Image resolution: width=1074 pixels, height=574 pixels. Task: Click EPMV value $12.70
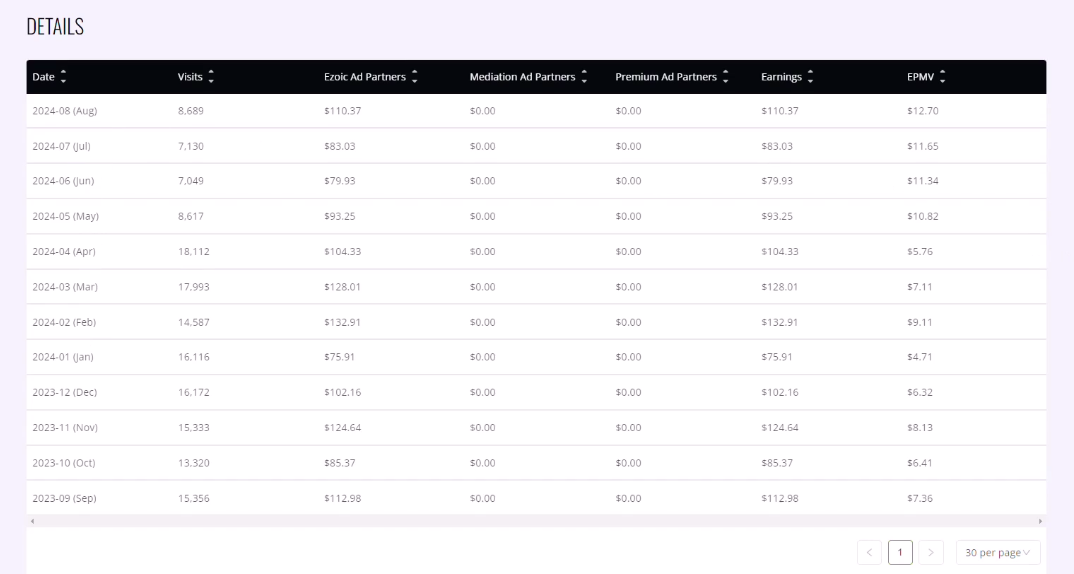pos(923,110)
